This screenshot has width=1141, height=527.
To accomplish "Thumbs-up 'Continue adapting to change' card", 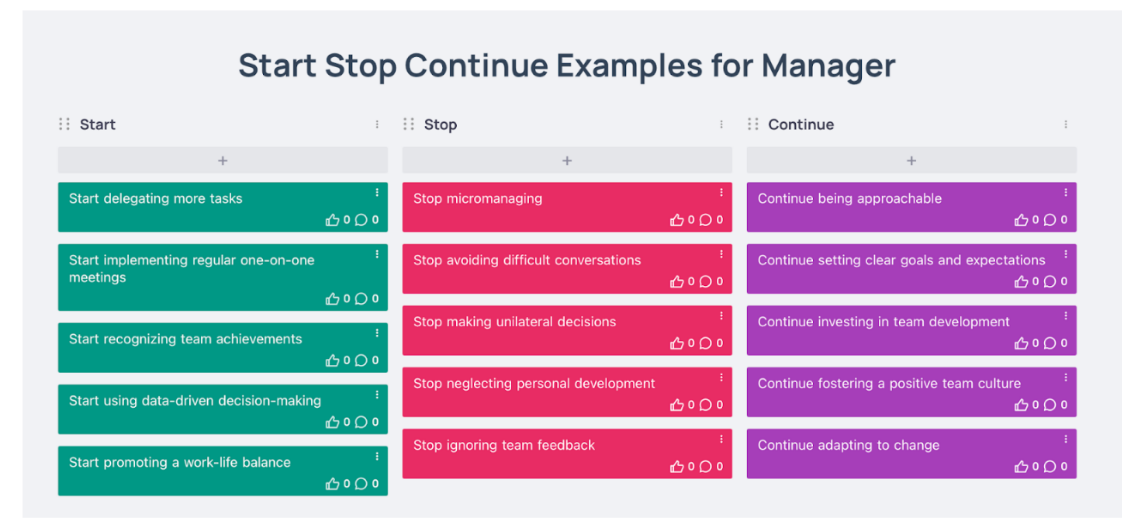I will [x=1021, y=467].
